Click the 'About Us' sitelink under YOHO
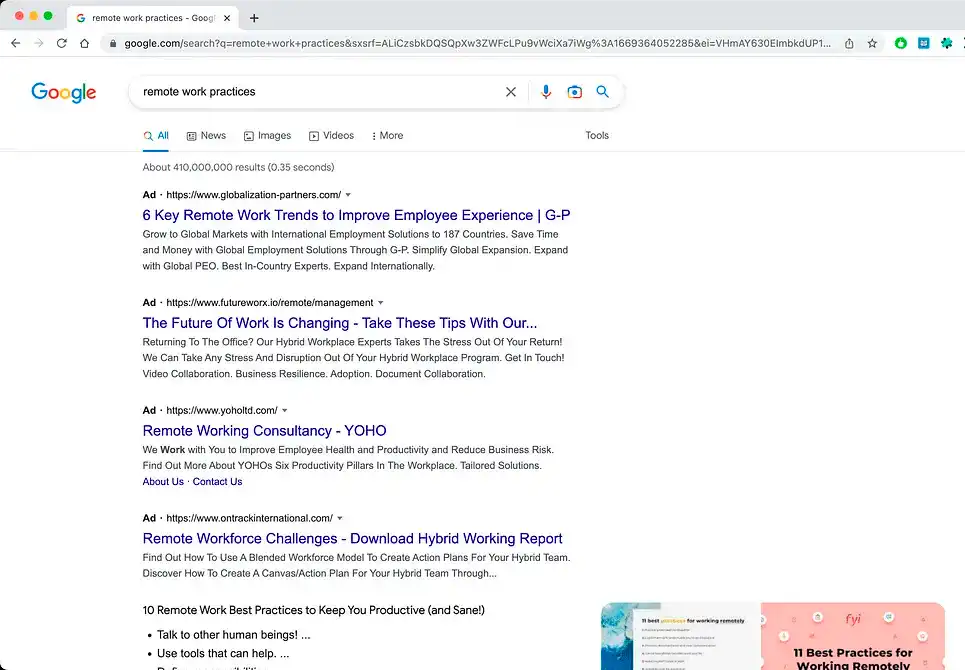 coord(163,482)
